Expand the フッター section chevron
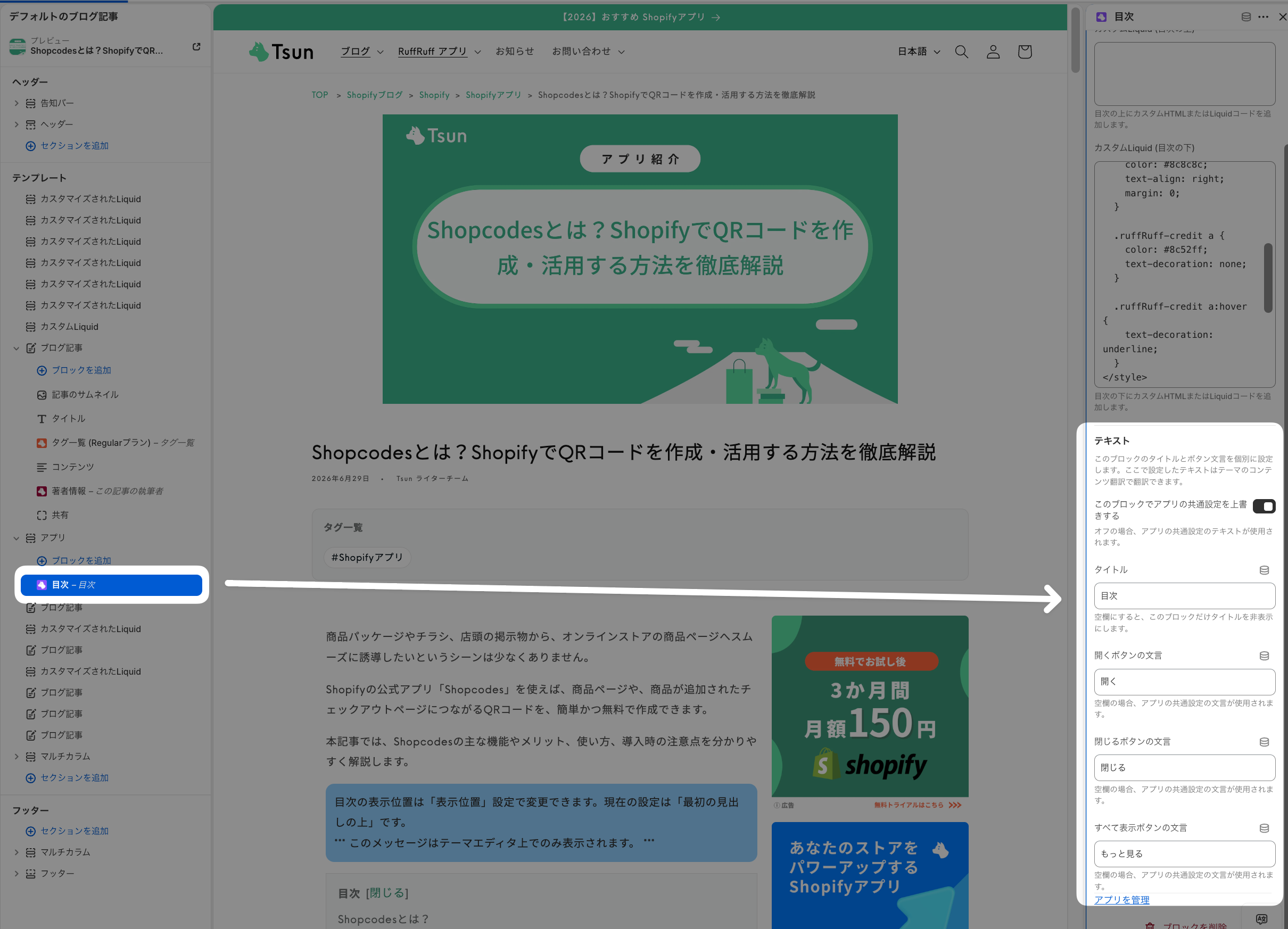The image size is (1288, 929). click(x=16, y=873)
